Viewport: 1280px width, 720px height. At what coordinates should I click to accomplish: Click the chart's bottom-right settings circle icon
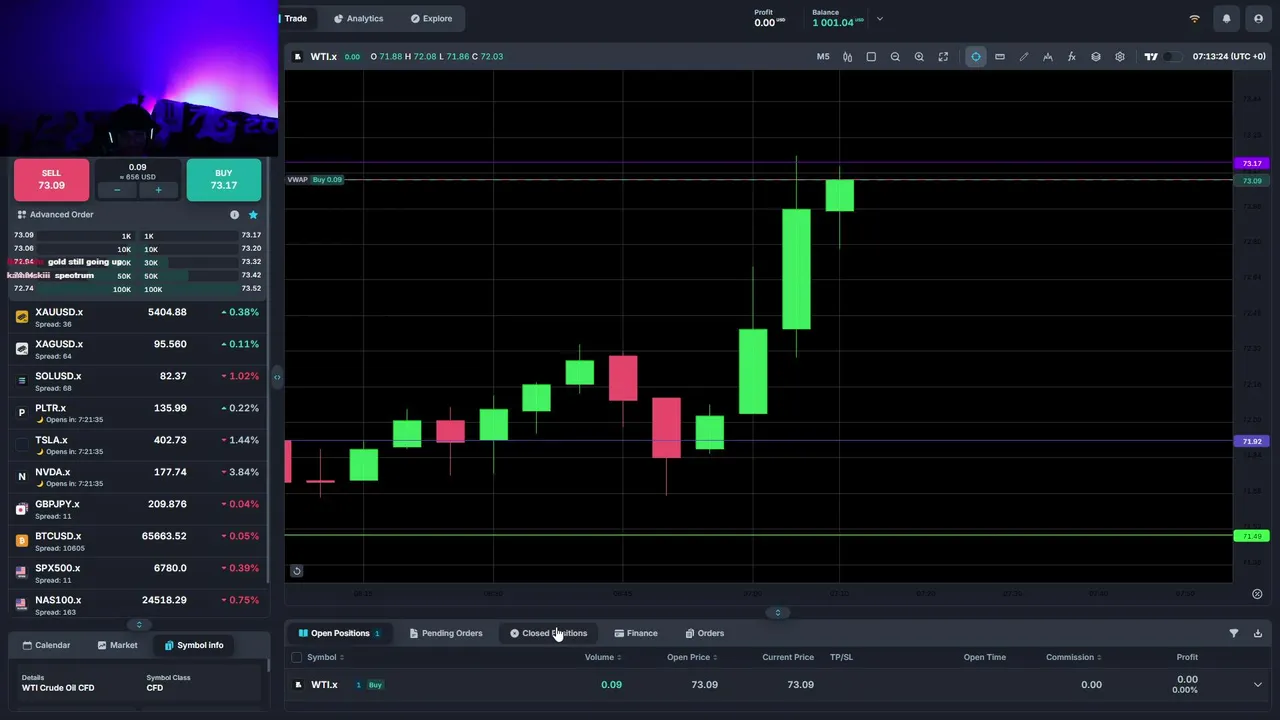click(x=1257, y=594)
